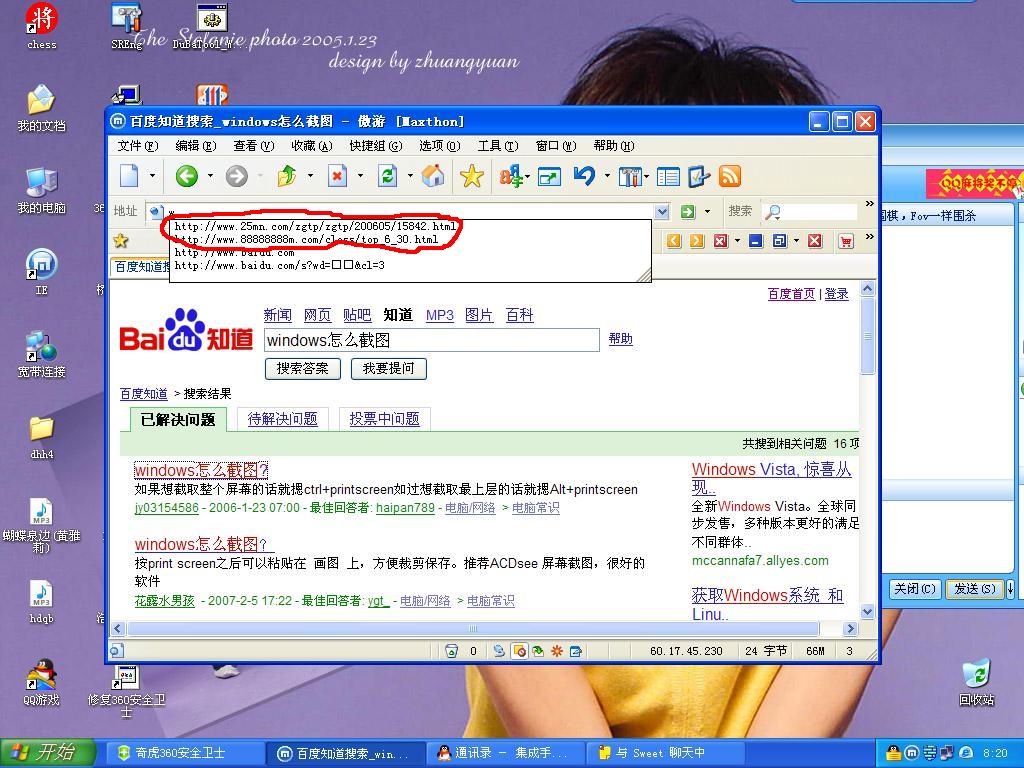Stop loading with the red X page icon

tap(337, 176)
